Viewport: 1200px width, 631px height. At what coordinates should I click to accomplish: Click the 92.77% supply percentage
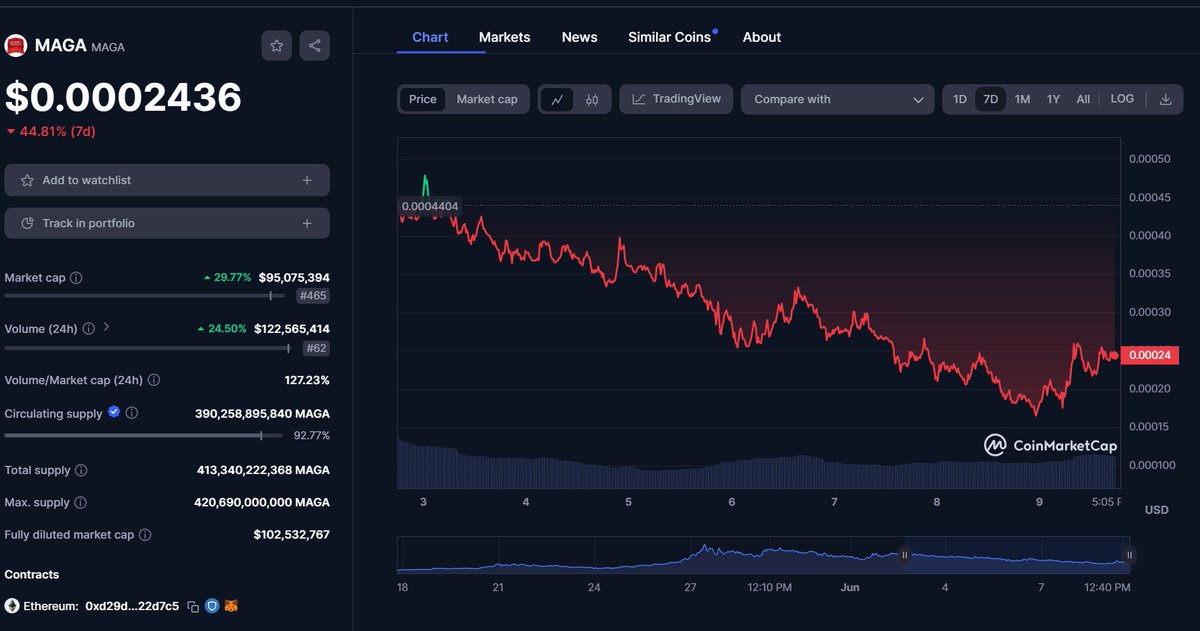tap(312, 435)
